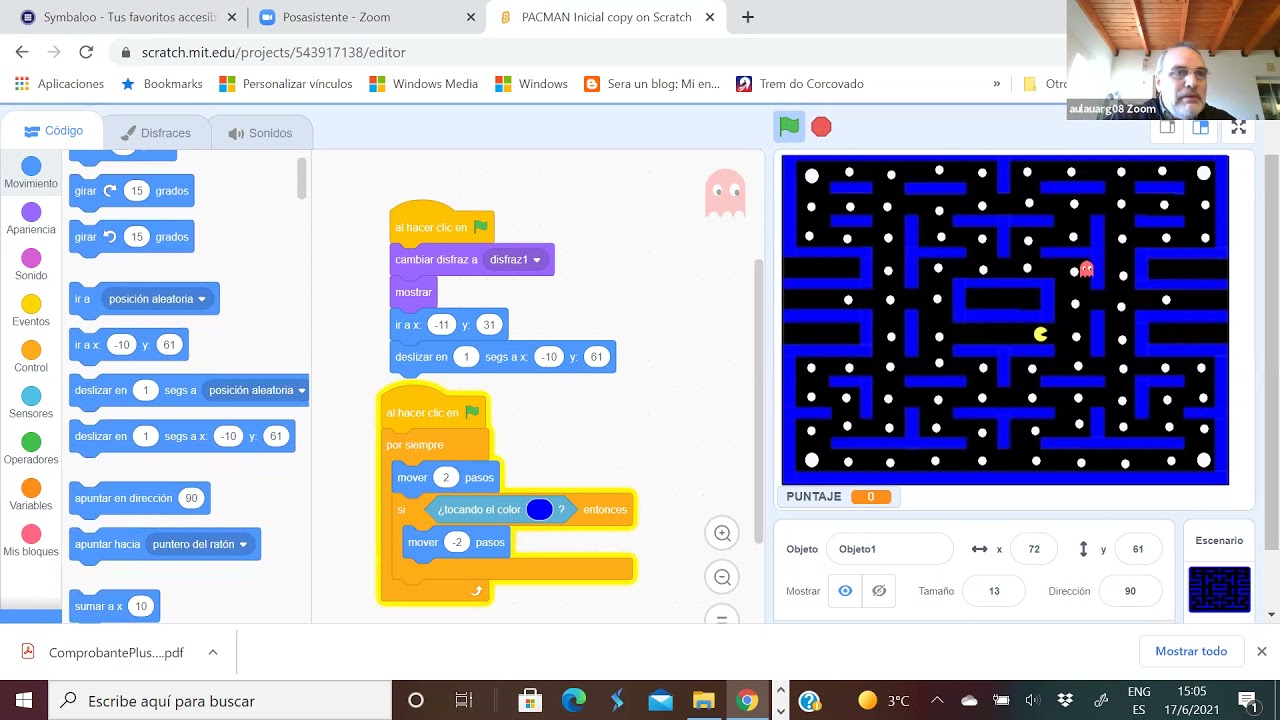
Task: Go back in browser history
Action: [x=22, y=52]
